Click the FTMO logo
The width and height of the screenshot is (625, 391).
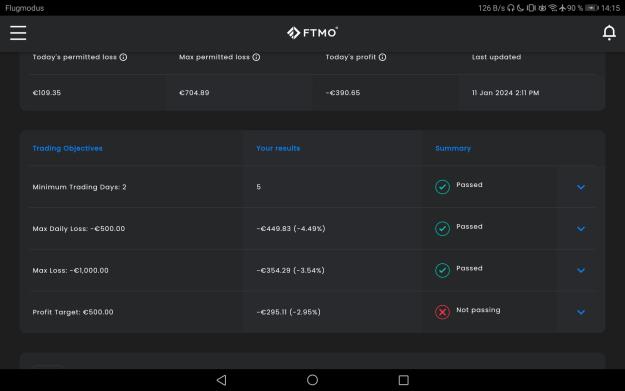click(x=312, y=33)
